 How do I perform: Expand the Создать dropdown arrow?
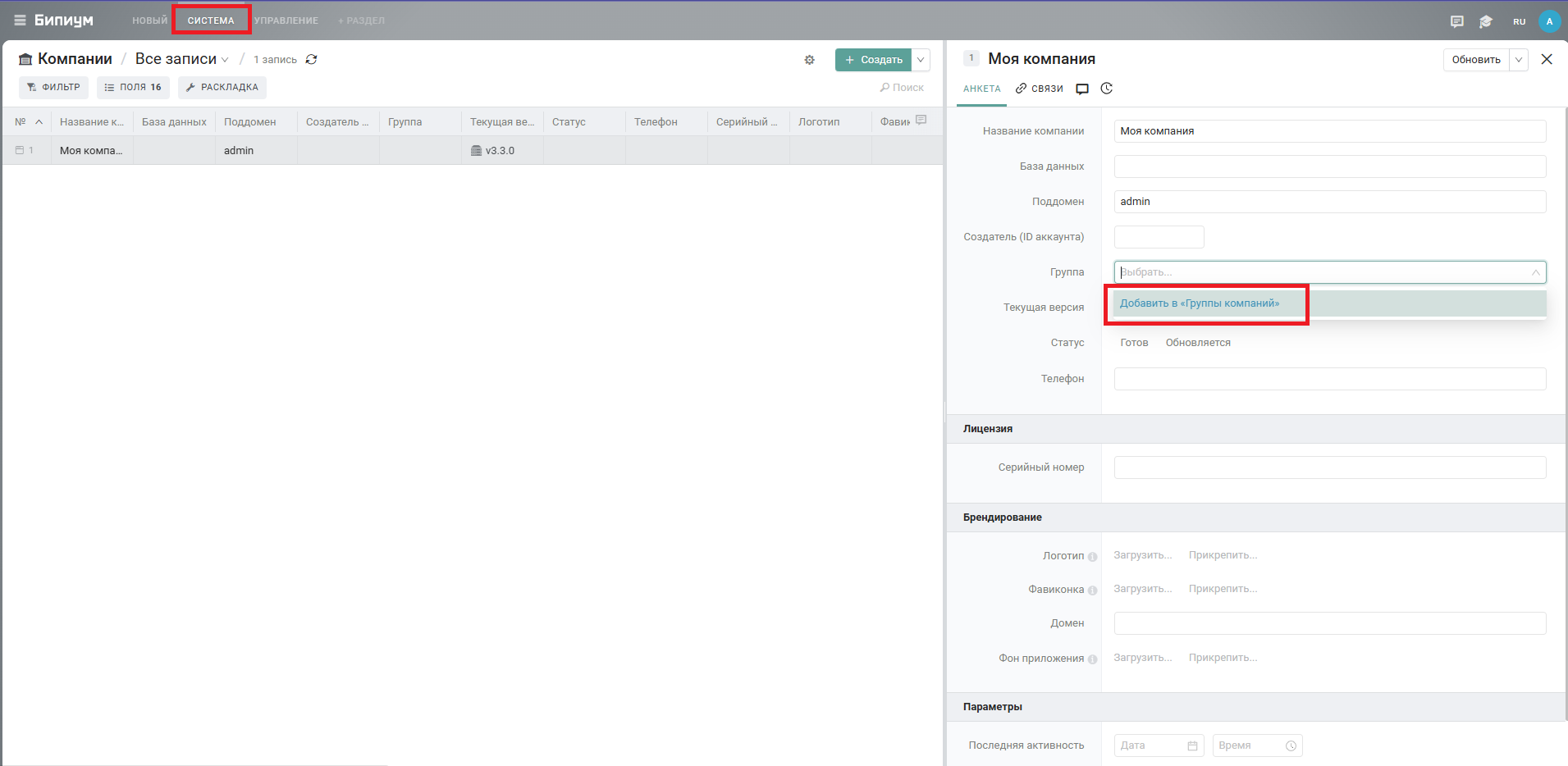tap(921, 60)
